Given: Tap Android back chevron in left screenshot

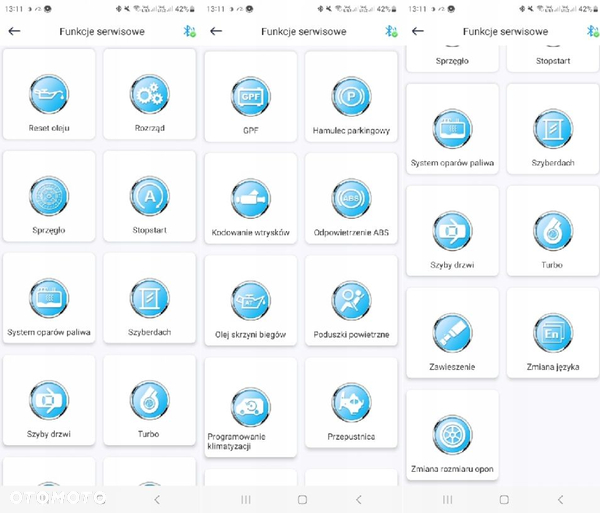Looking at the screenshot, I should (x=157, y=499).
